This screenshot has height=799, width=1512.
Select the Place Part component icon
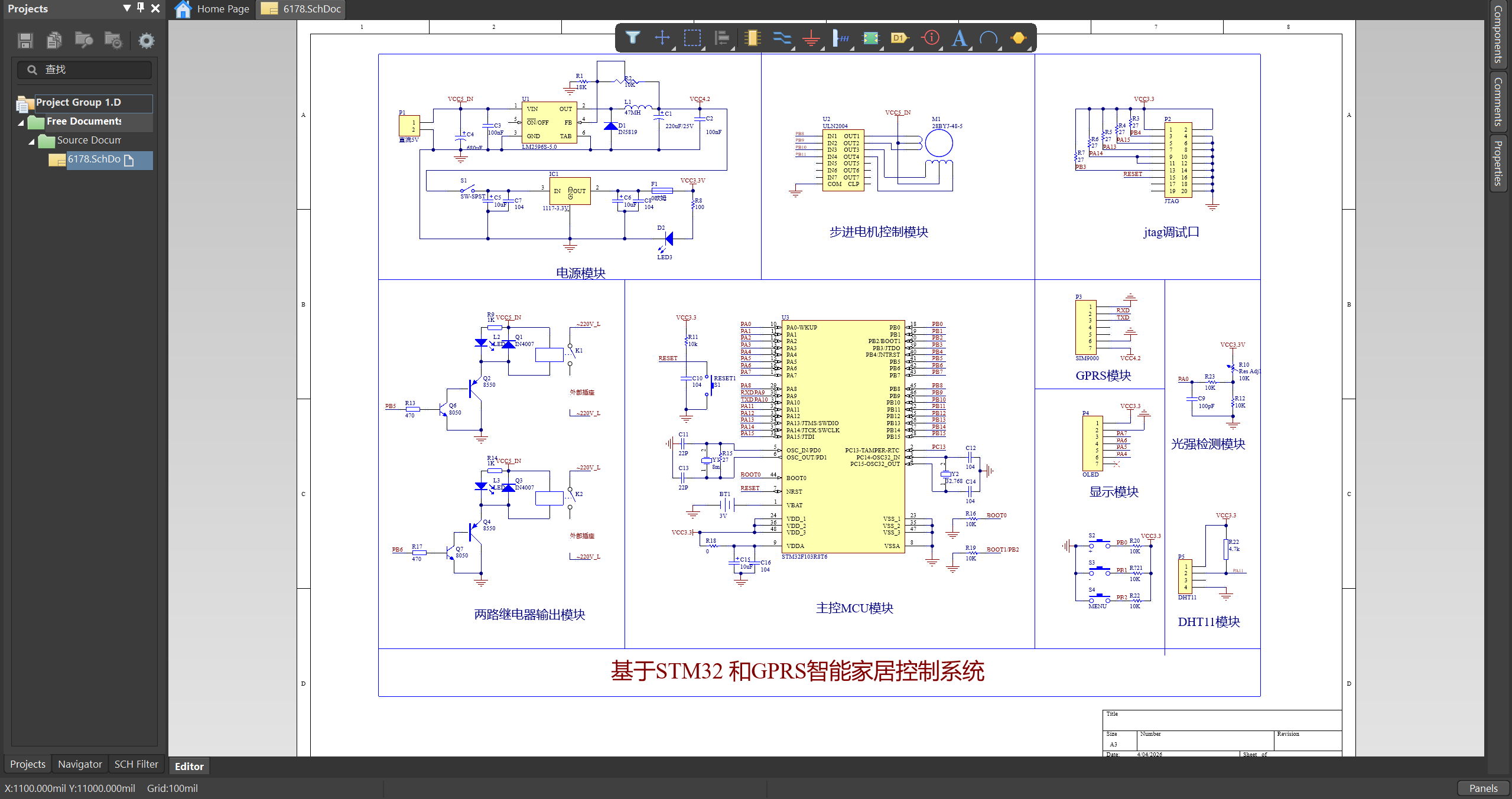pos(752,38)
